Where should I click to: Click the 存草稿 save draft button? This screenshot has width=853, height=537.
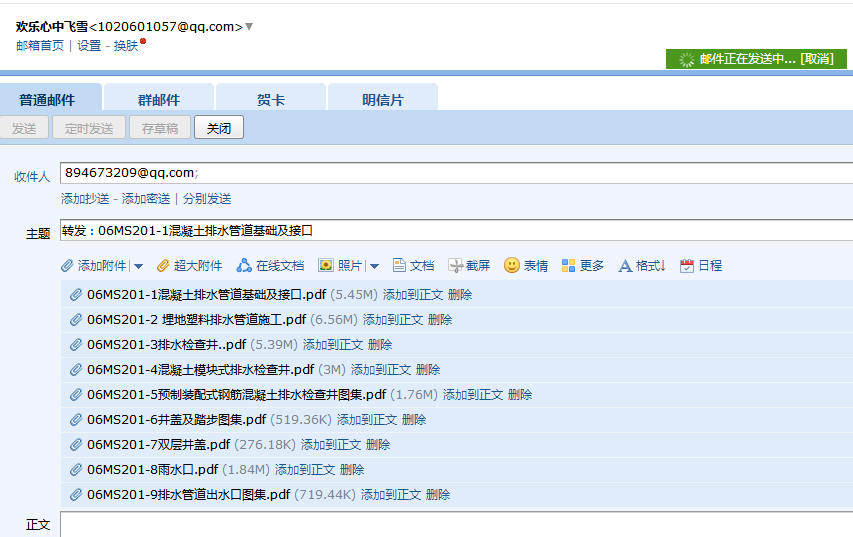pos(160,128)
